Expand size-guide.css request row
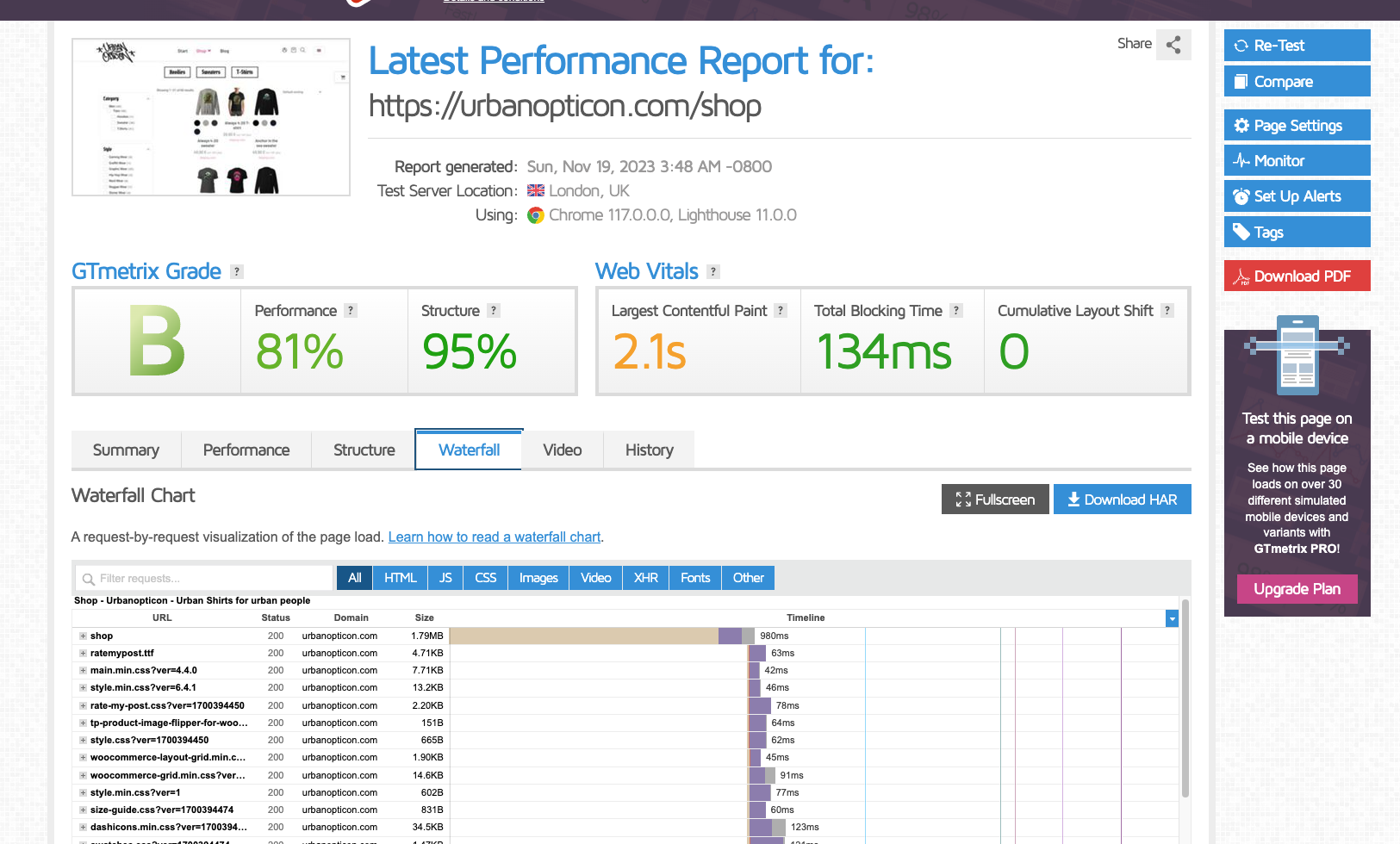The image size is (1400, 844). [83, 810]
